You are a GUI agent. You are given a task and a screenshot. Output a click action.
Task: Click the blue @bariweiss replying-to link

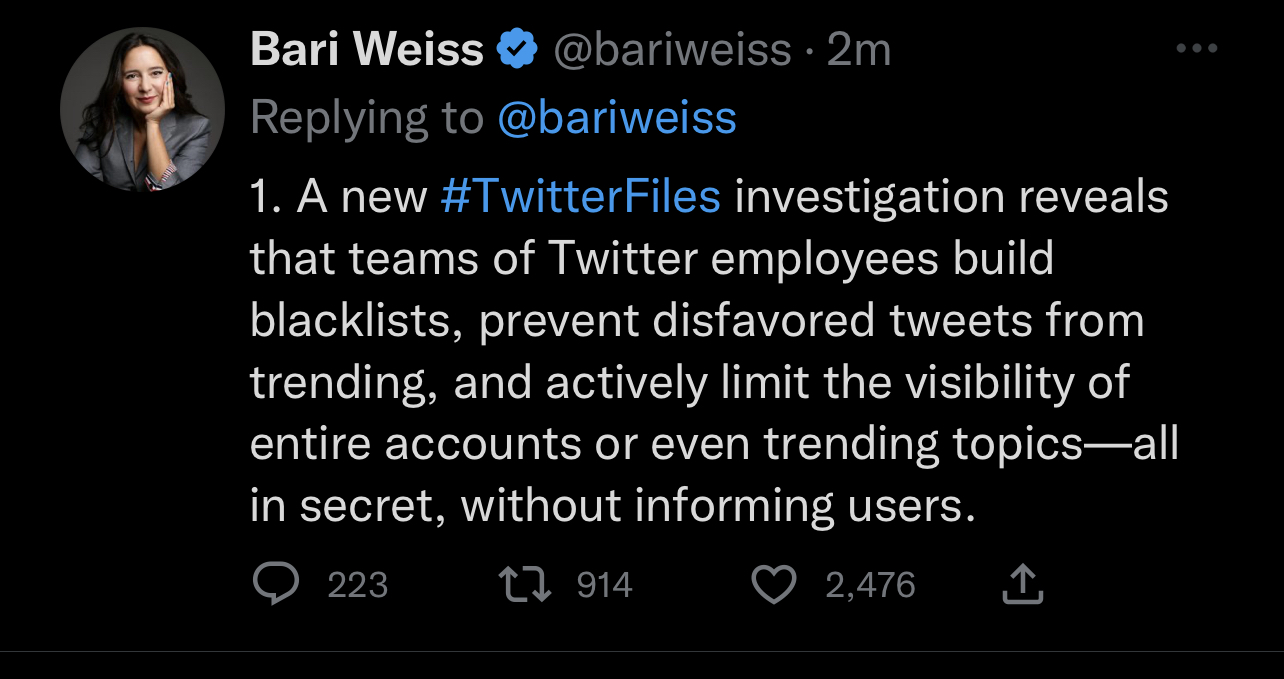(x=617, y=117)
